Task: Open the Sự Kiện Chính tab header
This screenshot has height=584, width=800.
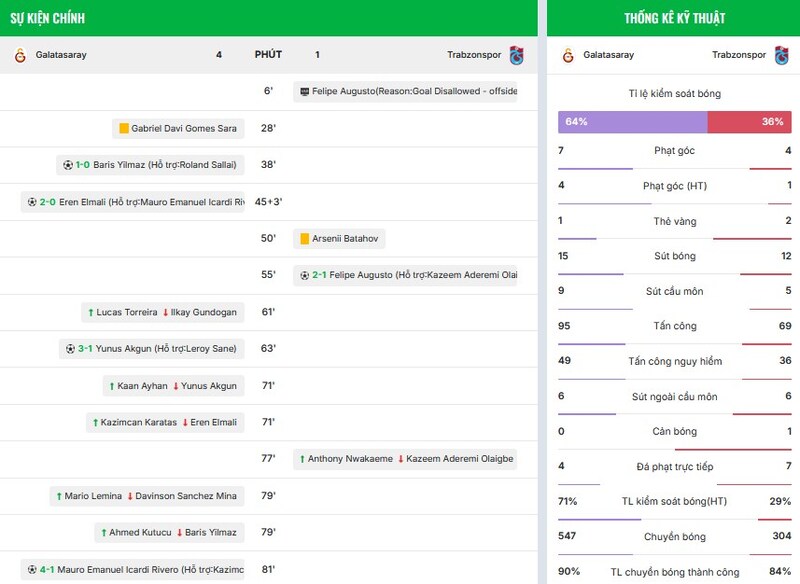Action: 48,18
